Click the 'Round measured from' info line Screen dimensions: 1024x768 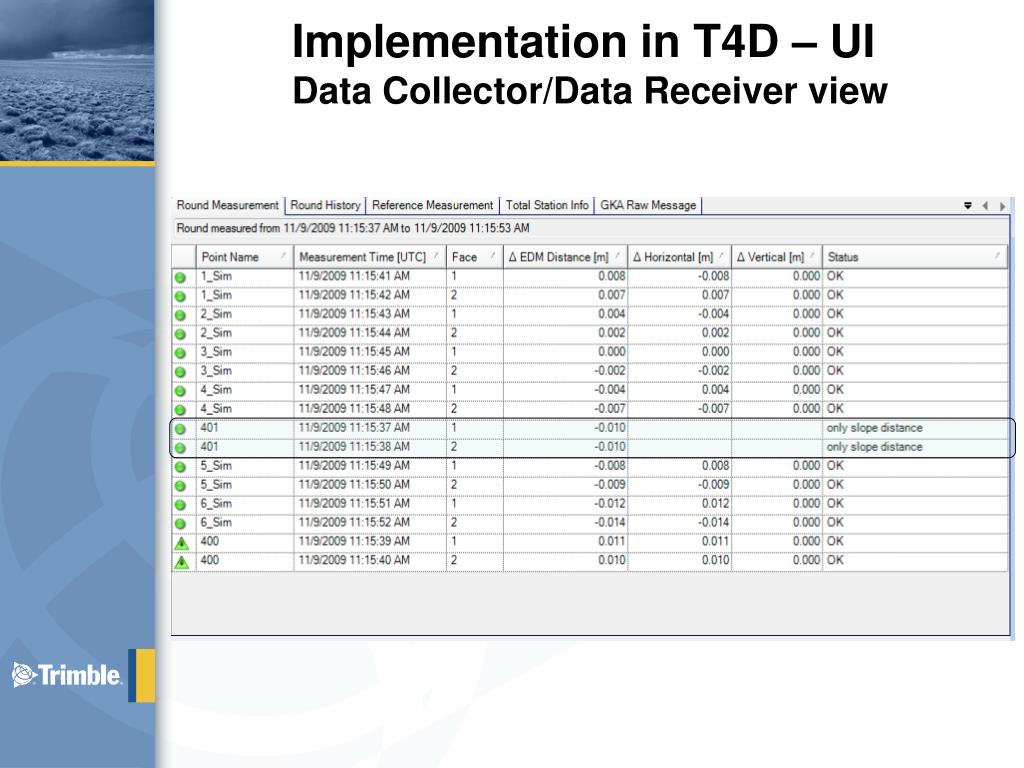(x=353, y=228)
